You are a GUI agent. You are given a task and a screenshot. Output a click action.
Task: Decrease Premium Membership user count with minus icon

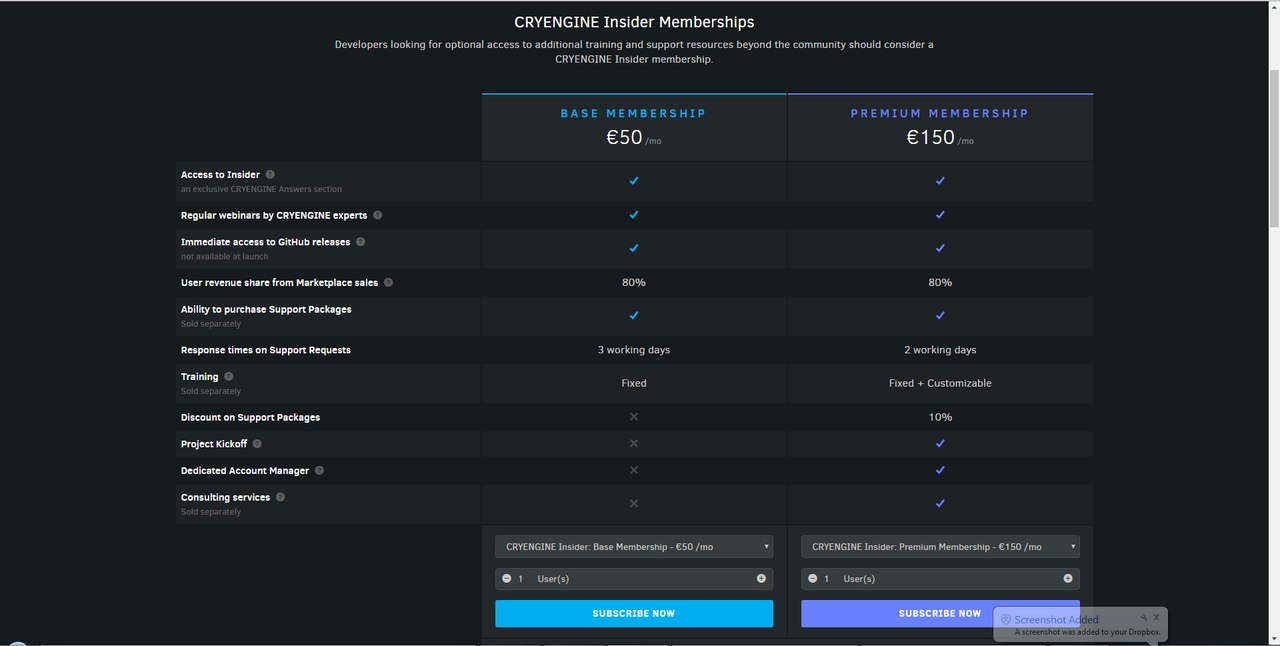tap(813, 579)
